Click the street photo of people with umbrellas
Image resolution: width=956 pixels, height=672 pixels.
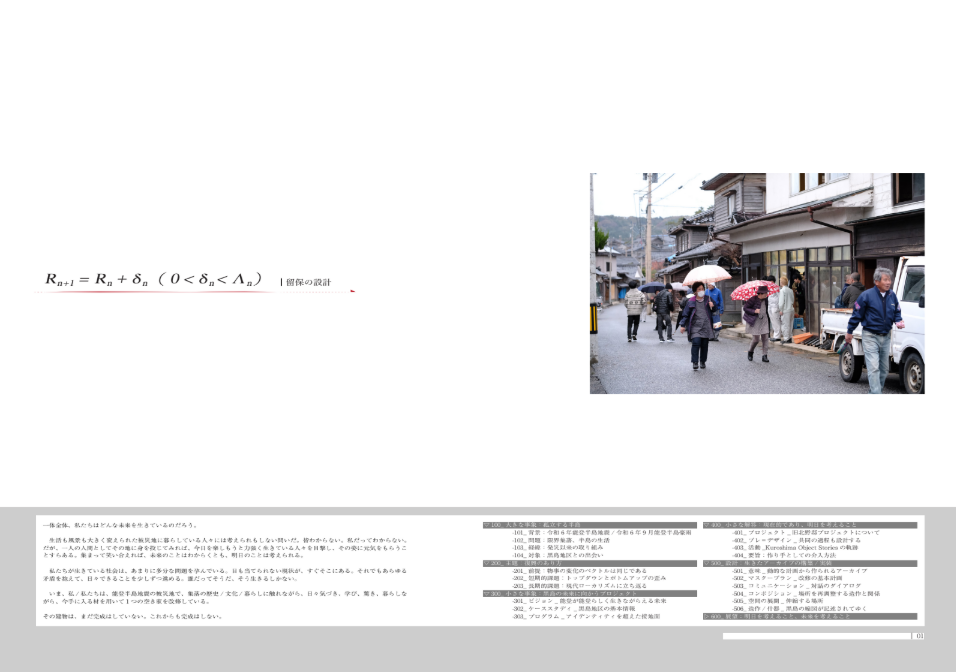756,283
